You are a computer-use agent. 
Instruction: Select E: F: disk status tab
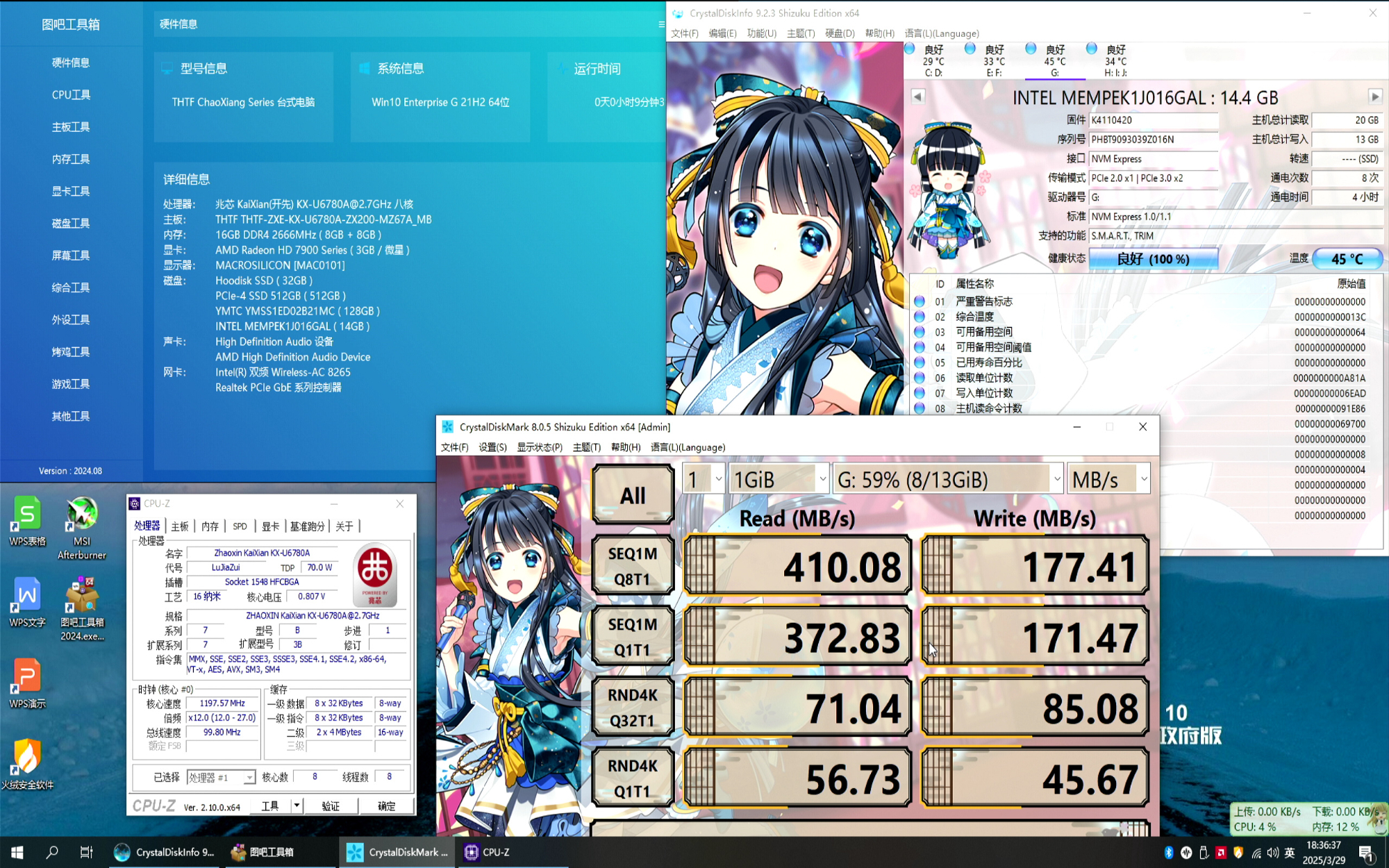click(x=993, y=60)
